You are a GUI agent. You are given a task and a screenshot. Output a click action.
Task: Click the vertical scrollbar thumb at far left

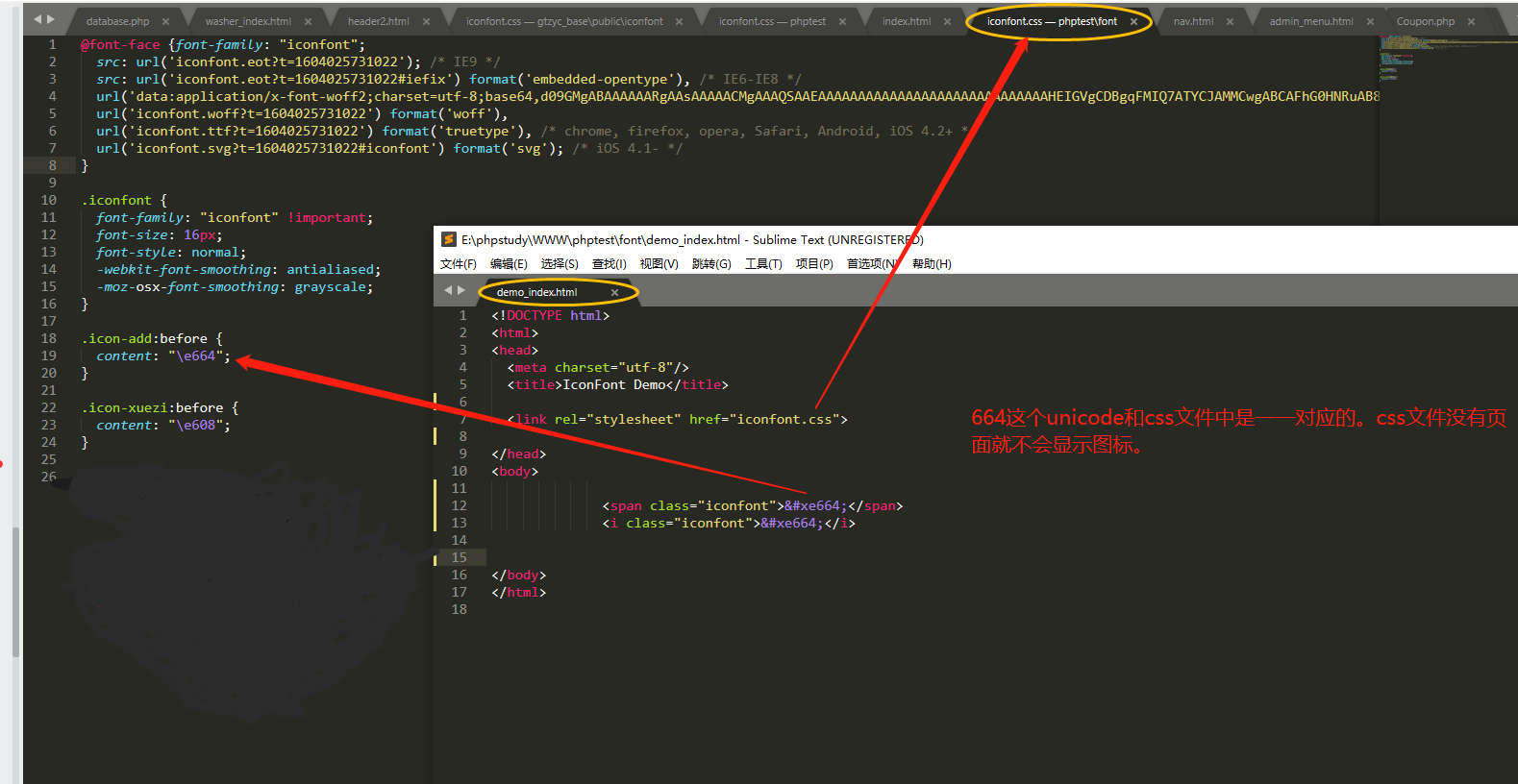(15, 592)
